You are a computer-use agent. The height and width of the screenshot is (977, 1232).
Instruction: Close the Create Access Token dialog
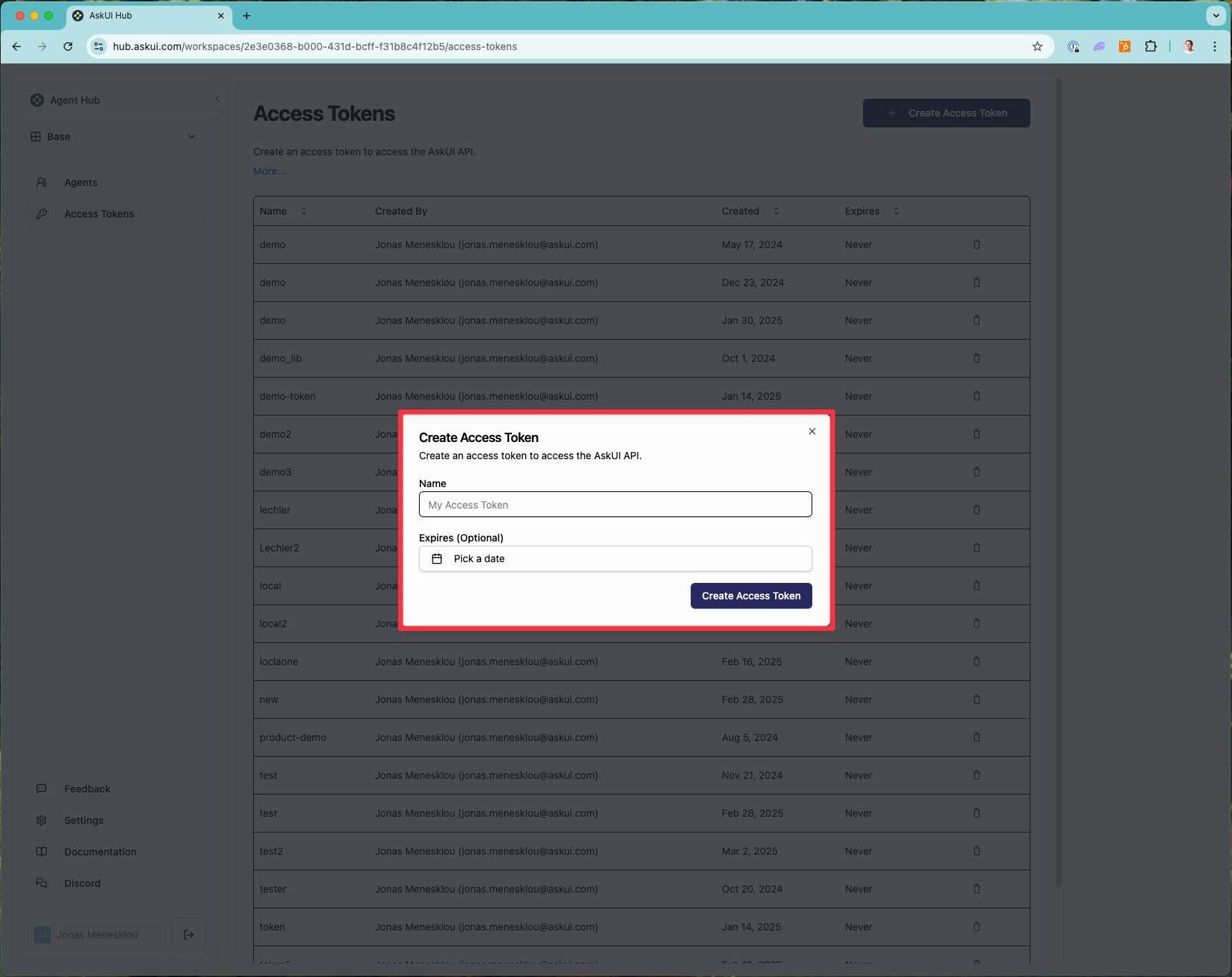point(812,431)
